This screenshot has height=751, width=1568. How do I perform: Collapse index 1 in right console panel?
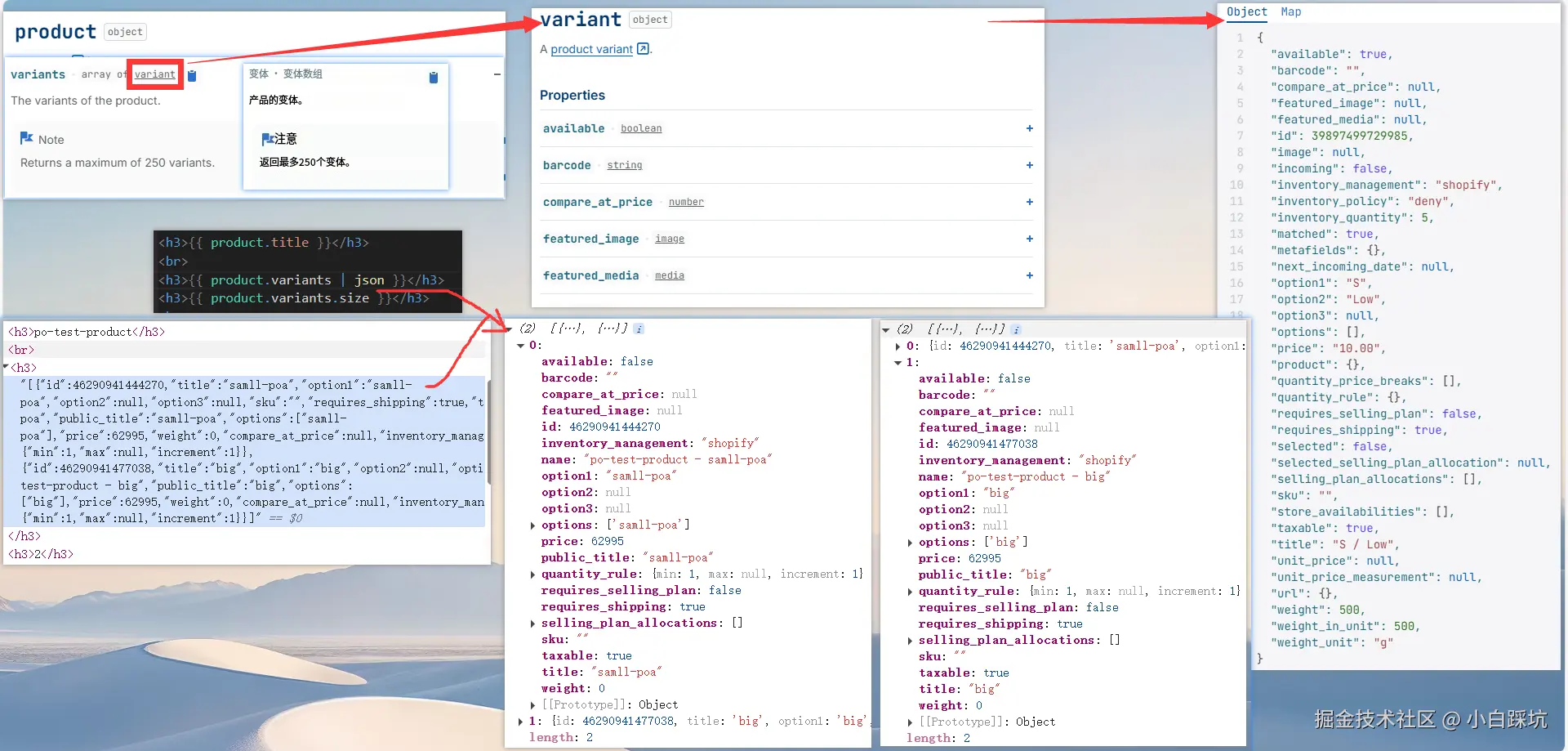898,363
